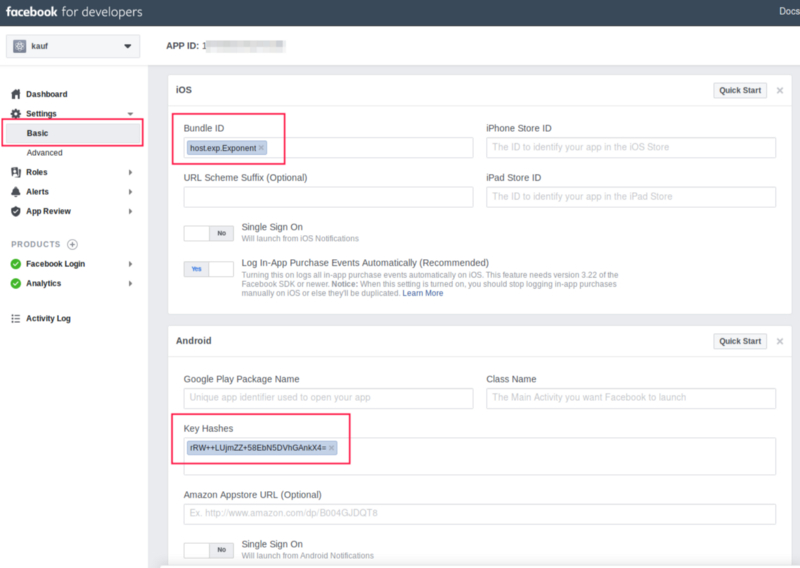Expand the Alerts submenu arrow
Screen dimensions: 800x568
130,192
